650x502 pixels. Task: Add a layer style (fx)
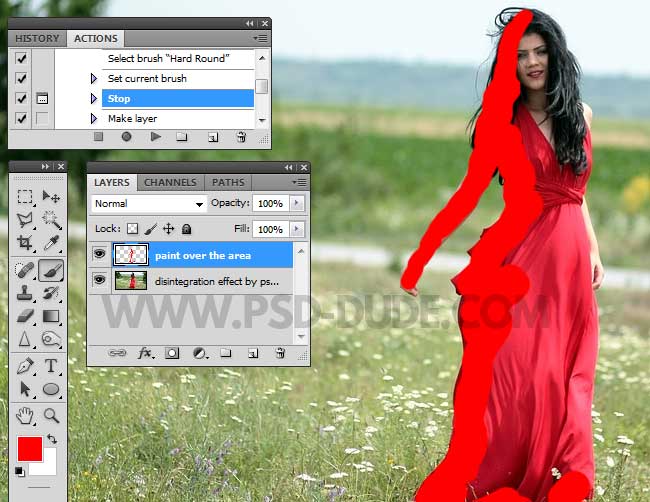click(x=145, y=353)
